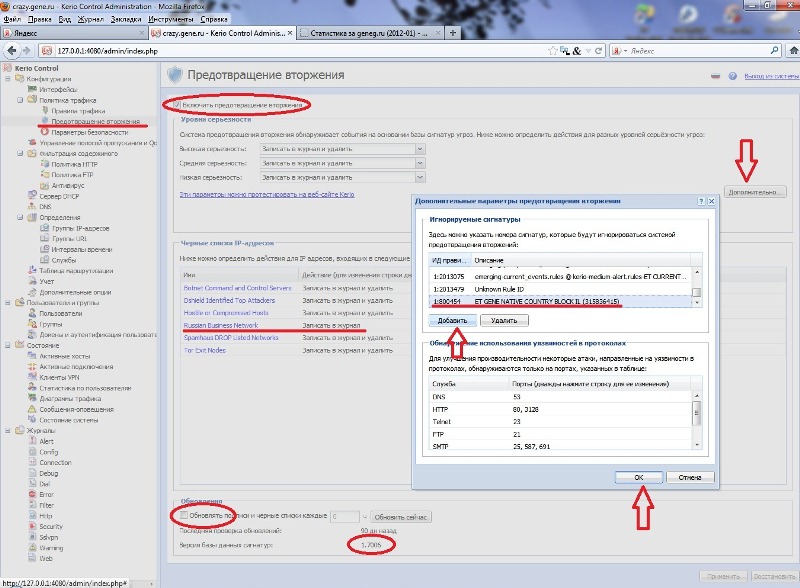Open Политика HTTP icon
800x588 pixels.
[x=45, y=164]
